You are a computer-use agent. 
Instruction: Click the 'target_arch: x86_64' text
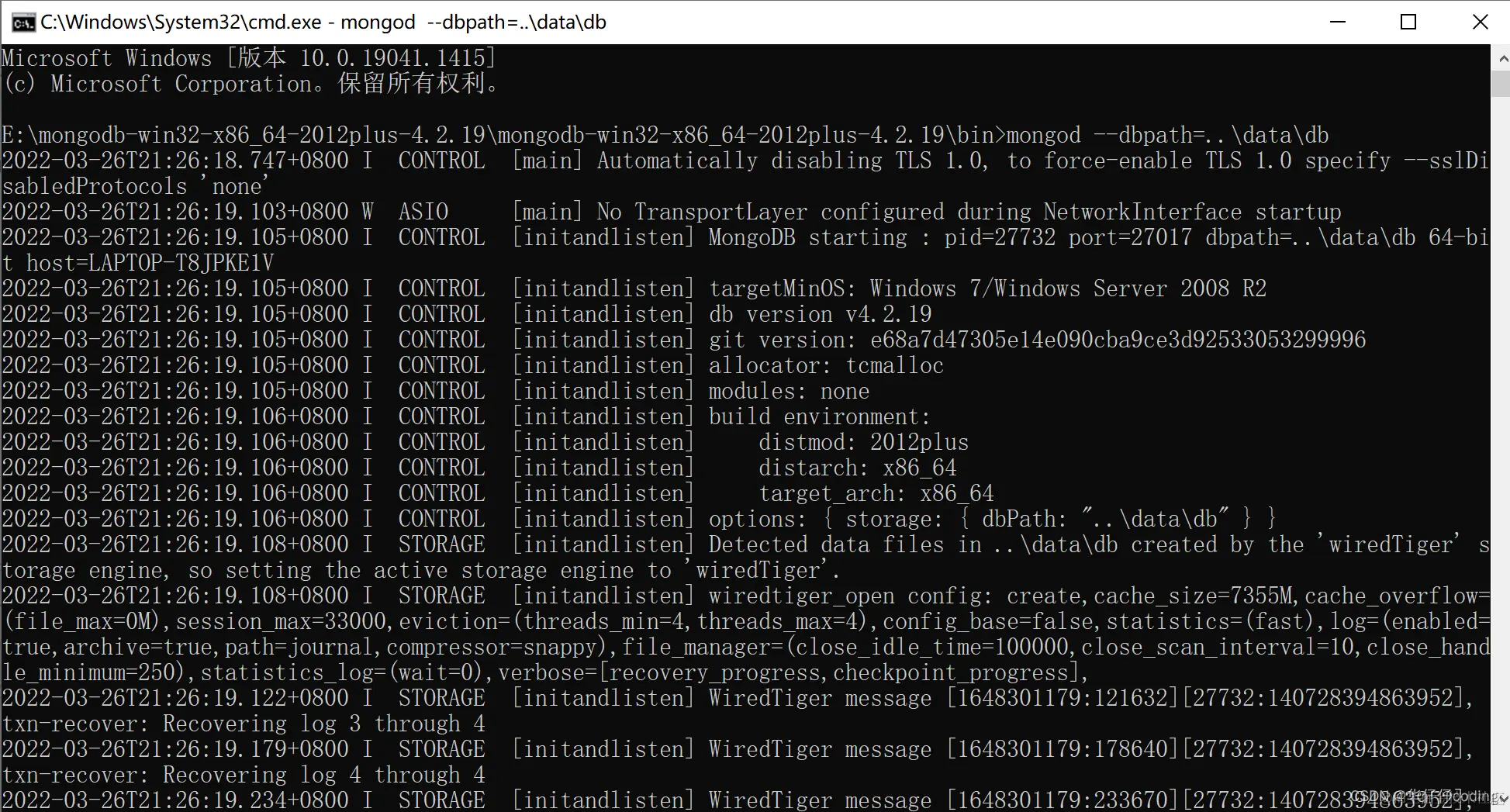[x=876, y=493]
